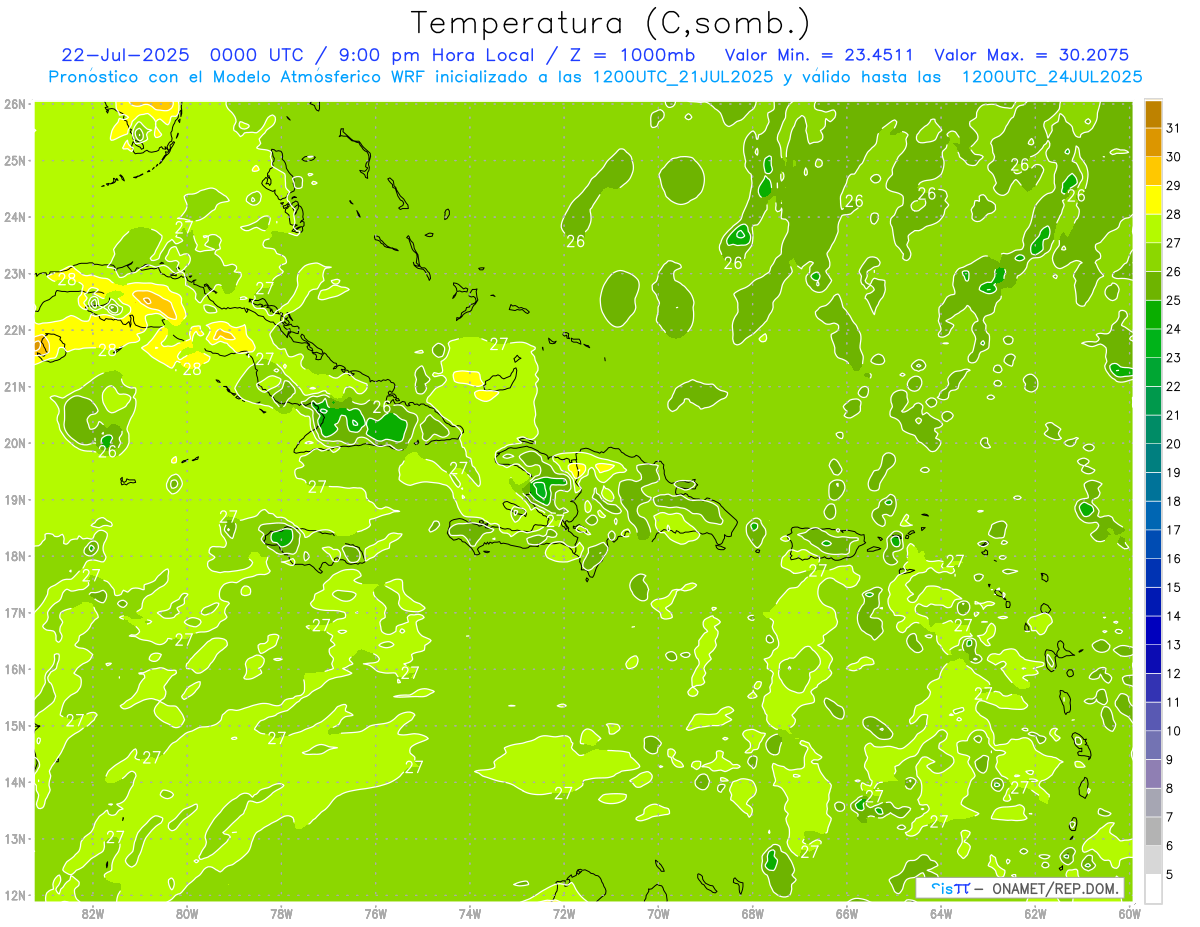Click the '16N' latitude axis label
The width and height of the screenshot is (1200, 927).
[15, 669]
